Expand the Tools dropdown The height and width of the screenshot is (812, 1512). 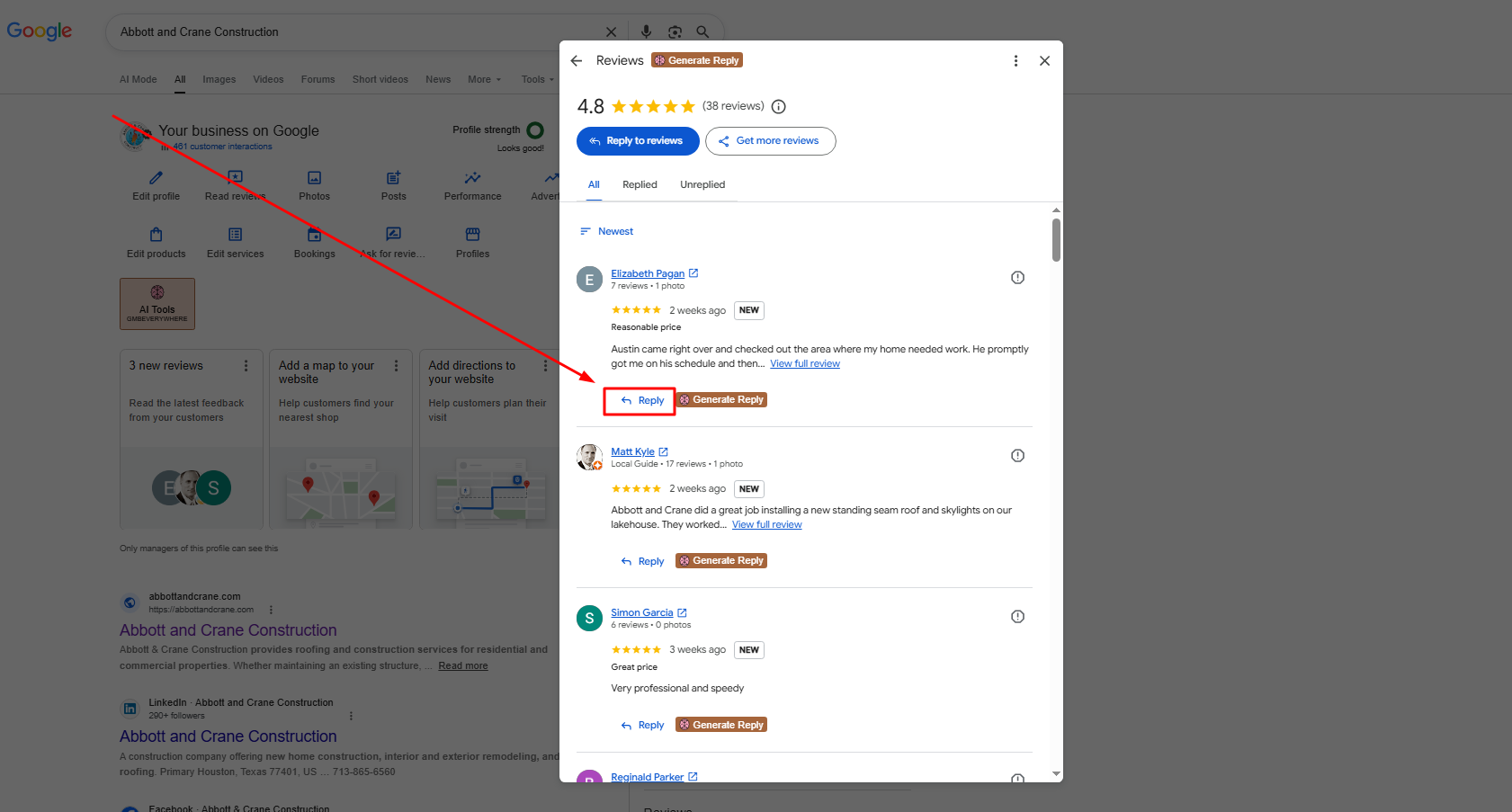tap(538, 79)
